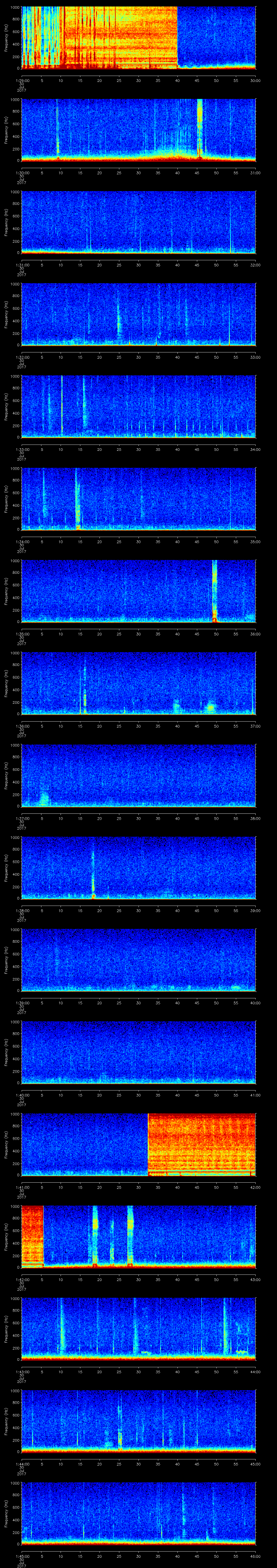The width and height of the screenshot is (277, 1568).
Task: Click the 45:00 end label of the 1:44:00 spectrogram
Action: point(255,1464)
